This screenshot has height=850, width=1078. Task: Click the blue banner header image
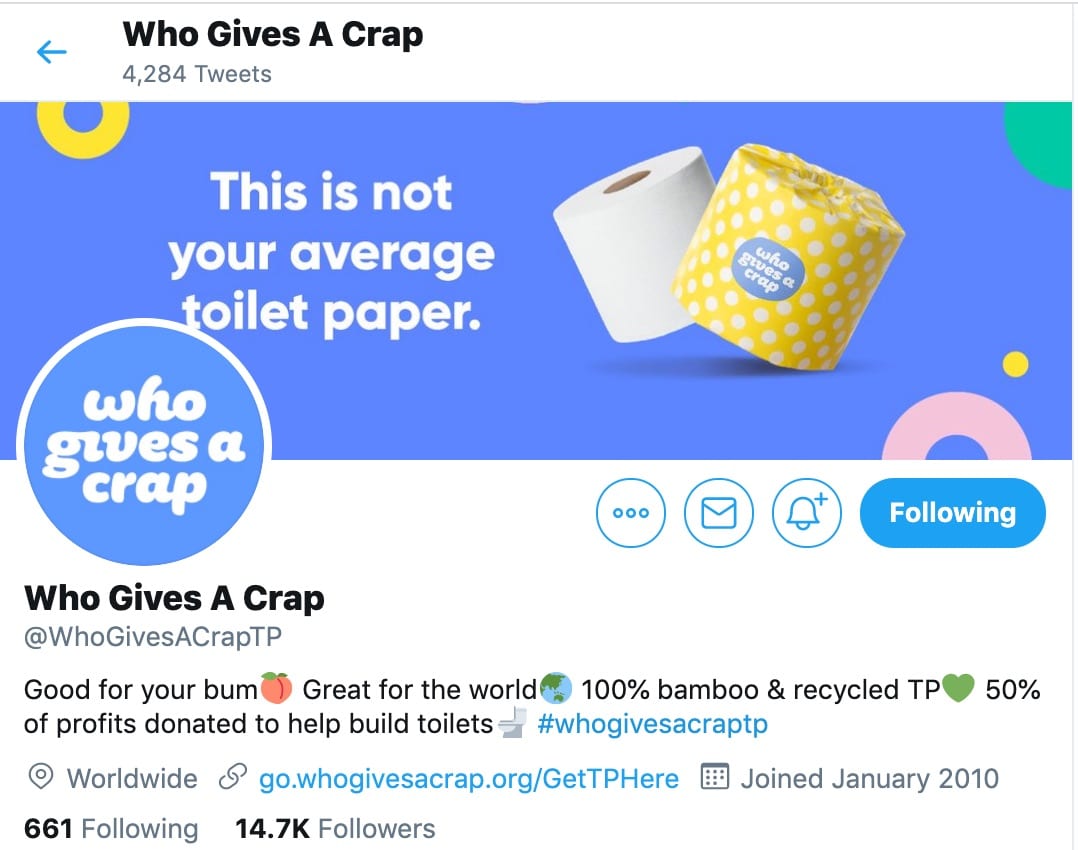536,281
